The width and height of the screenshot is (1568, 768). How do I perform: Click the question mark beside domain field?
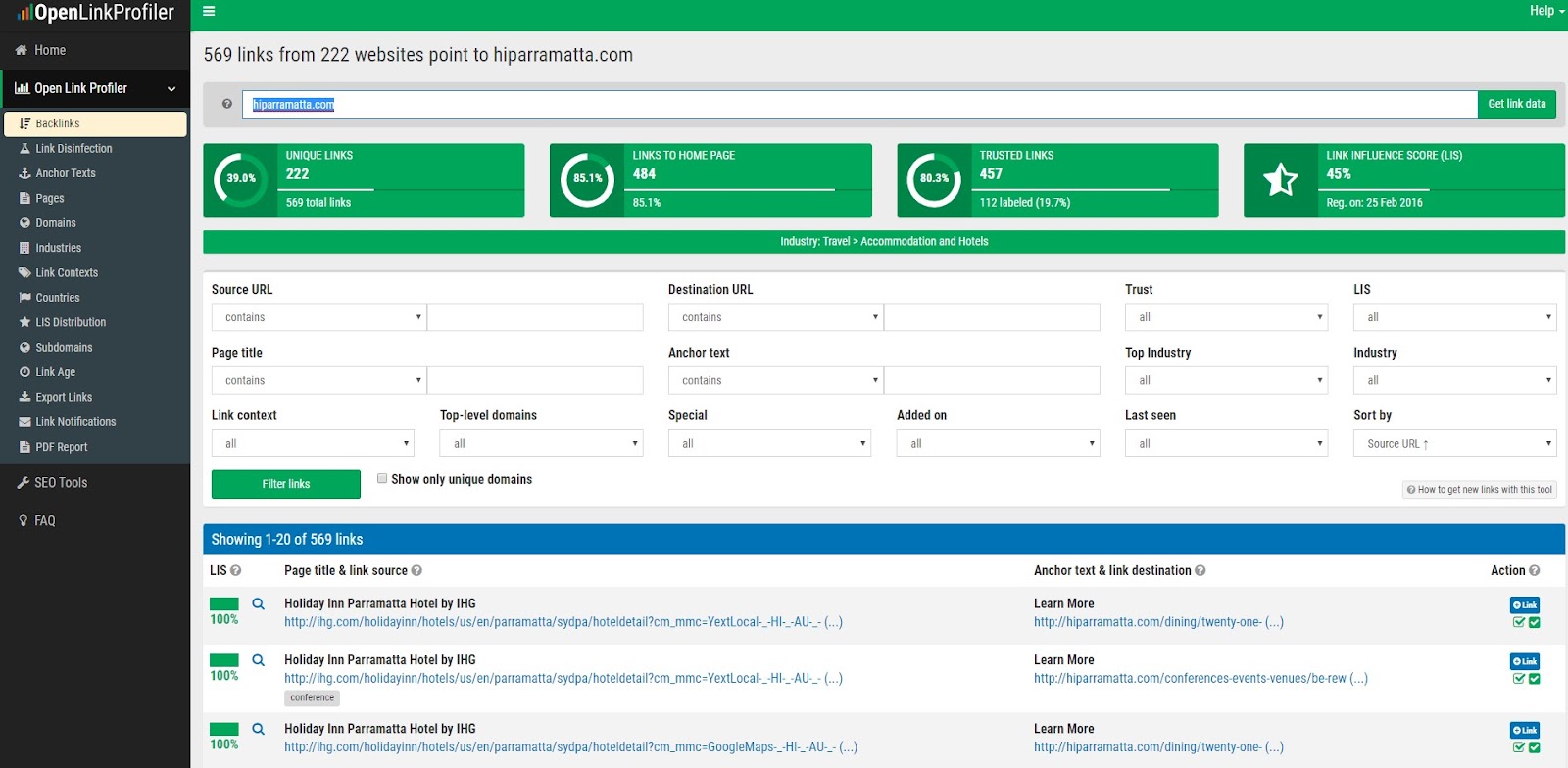pyautogui.click(x=227, y=104)
